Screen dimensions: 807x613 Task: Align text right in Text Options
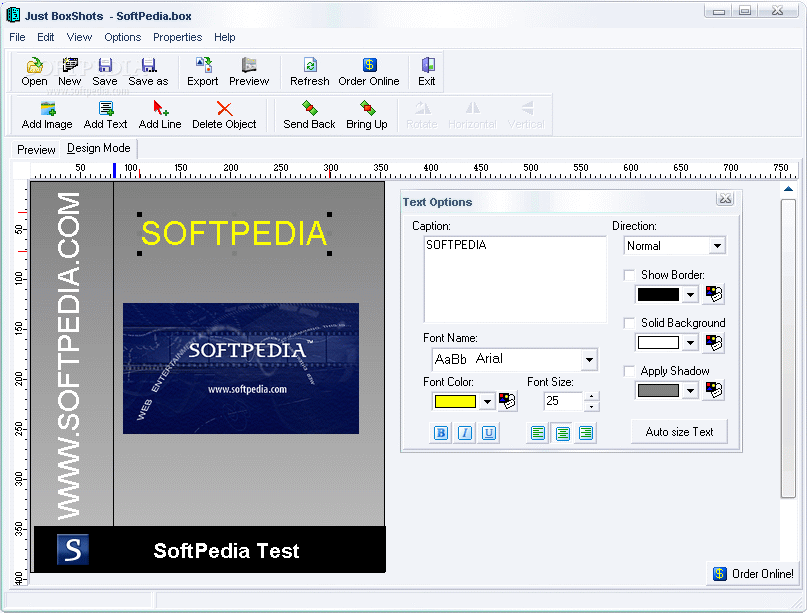586,433
